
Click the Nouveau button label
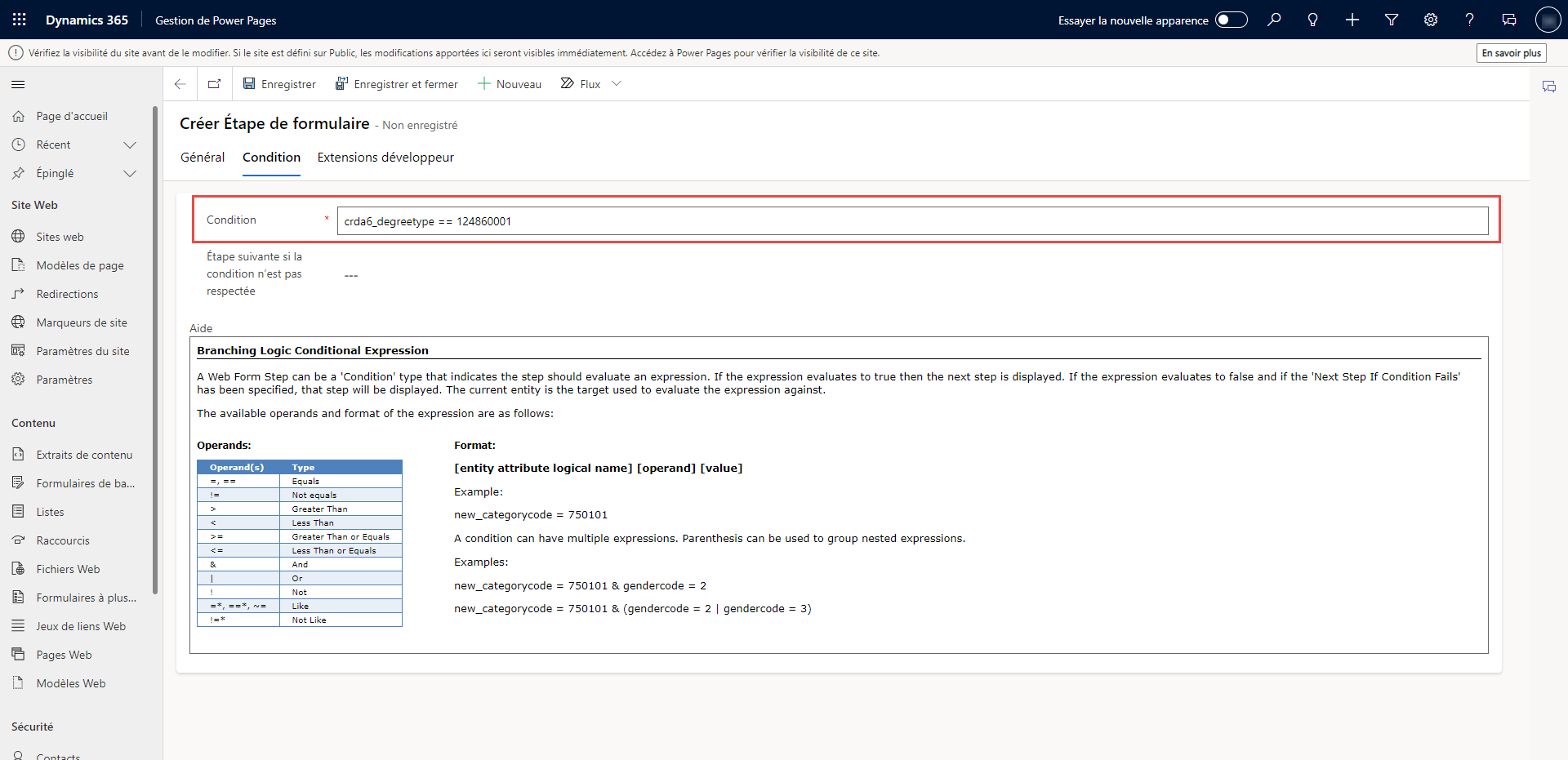(519, 84)
